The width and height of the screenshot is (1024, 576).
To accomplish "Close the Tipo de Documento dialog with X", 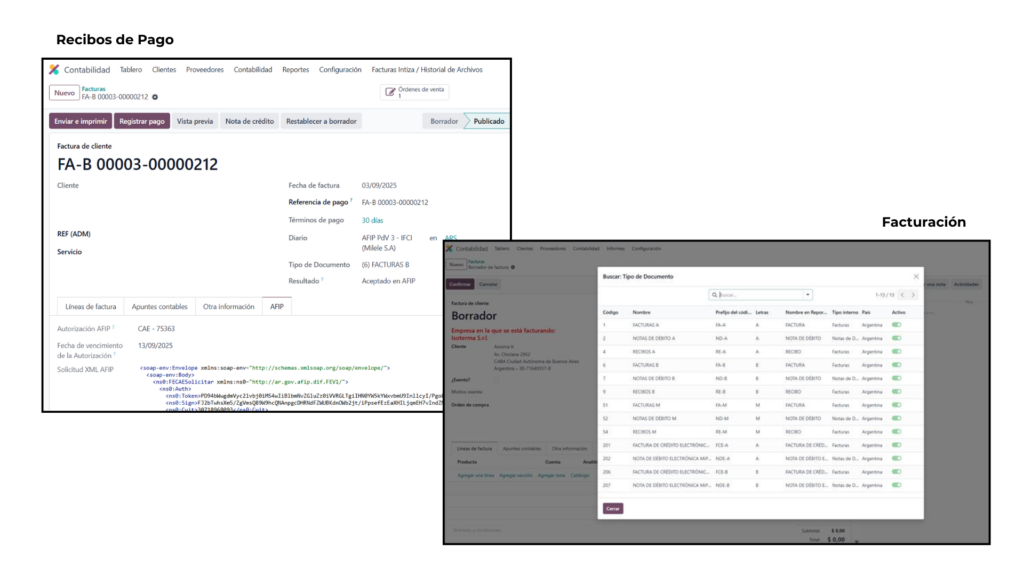I will 915,276.
